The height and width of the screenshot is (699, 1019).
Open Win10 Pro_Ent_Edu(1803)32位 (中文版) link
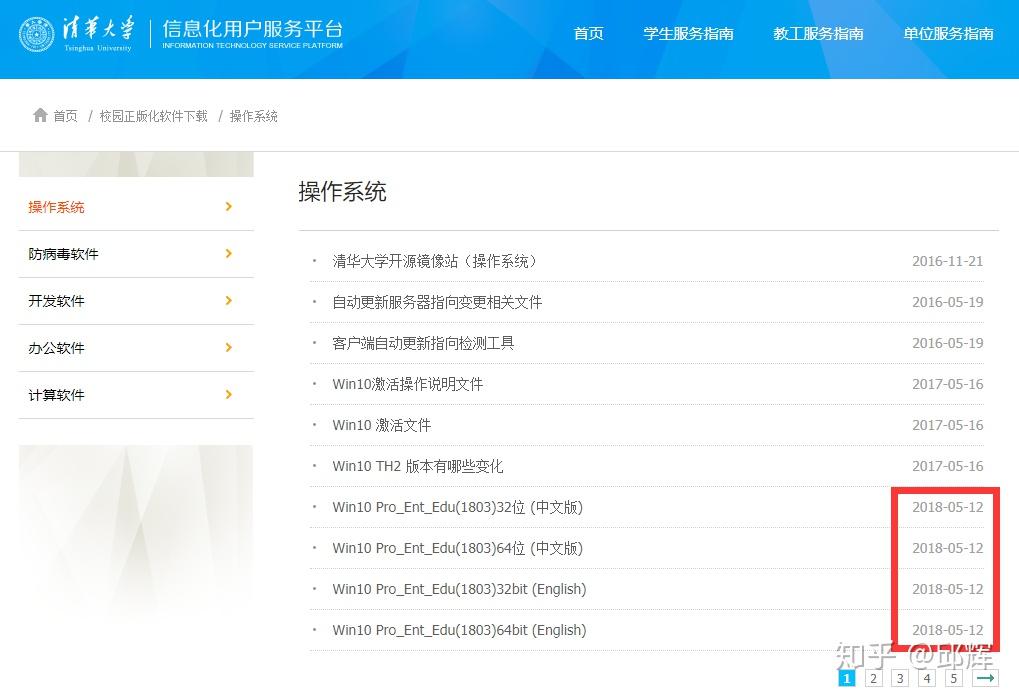point(458,507)
